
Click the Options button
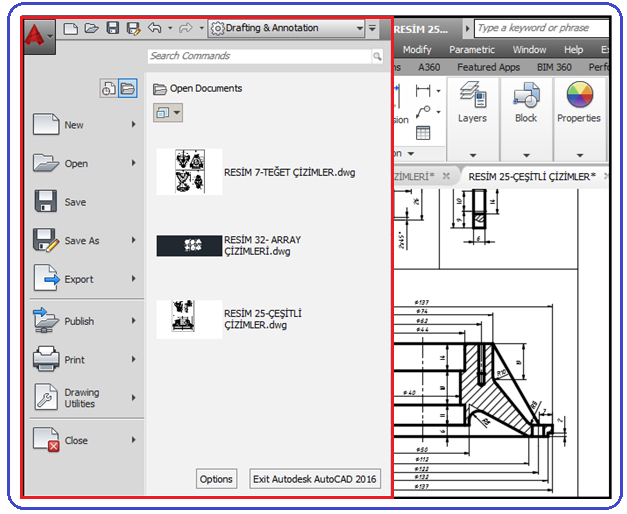(x=216, y=479)
